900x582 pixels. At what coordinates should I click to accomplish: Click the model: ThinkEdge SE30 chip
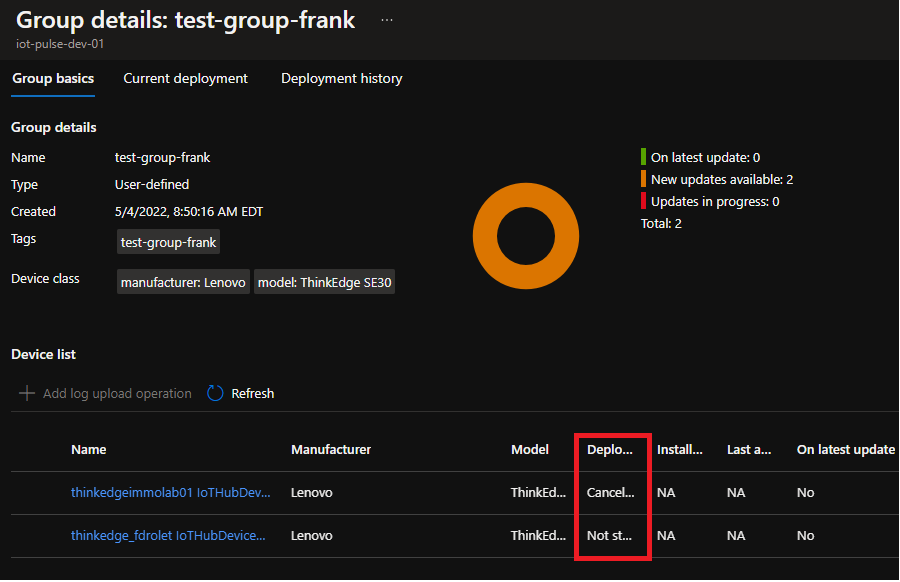(324, 281)
